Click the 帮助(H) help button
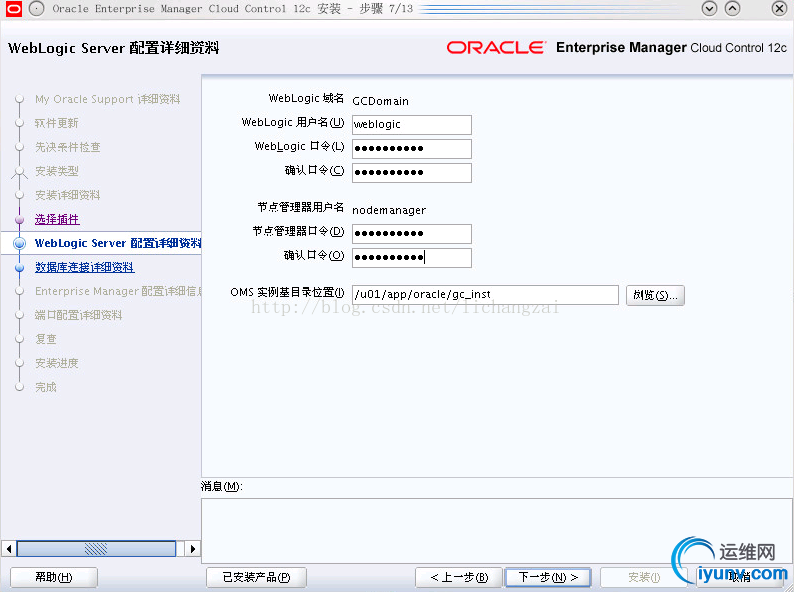The width and height of the screenshot is (794, 592). [x=54, y=577]
